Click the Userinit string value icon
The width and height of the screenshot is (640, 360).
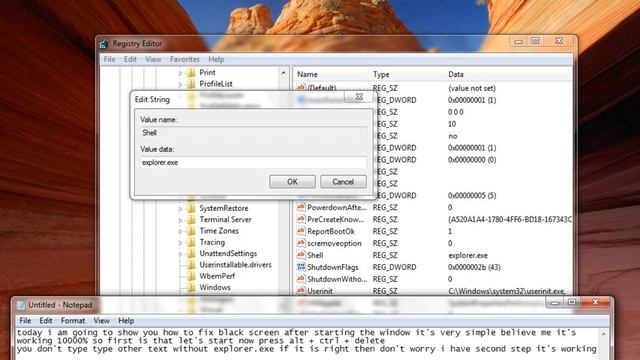(x=301, y=291)
